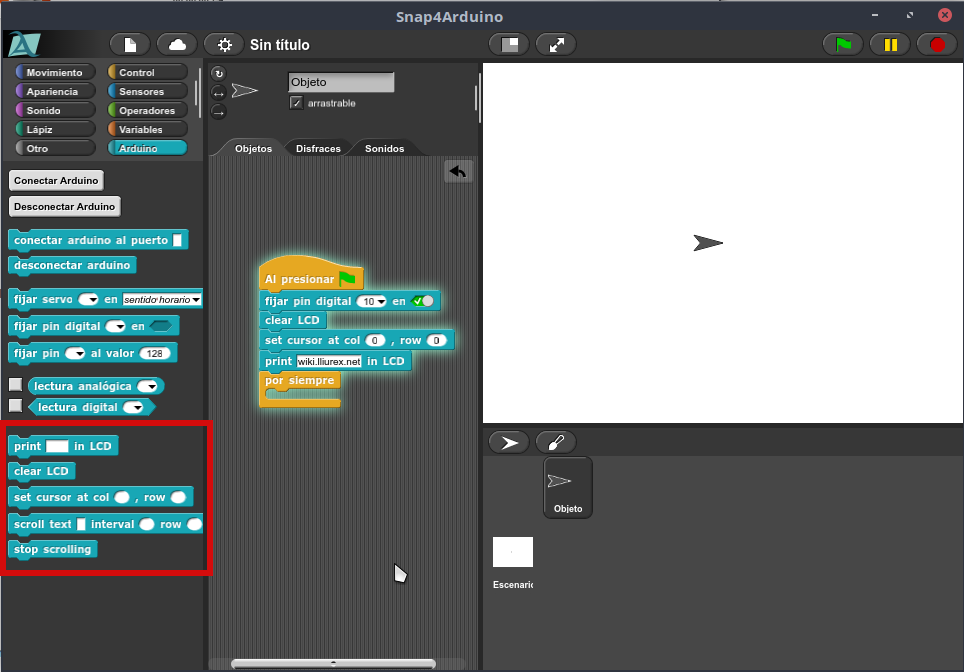Viewport: 964px width, 672px height.
Task: Switch to full-screen presentation mode
Action: coord(556,44)
